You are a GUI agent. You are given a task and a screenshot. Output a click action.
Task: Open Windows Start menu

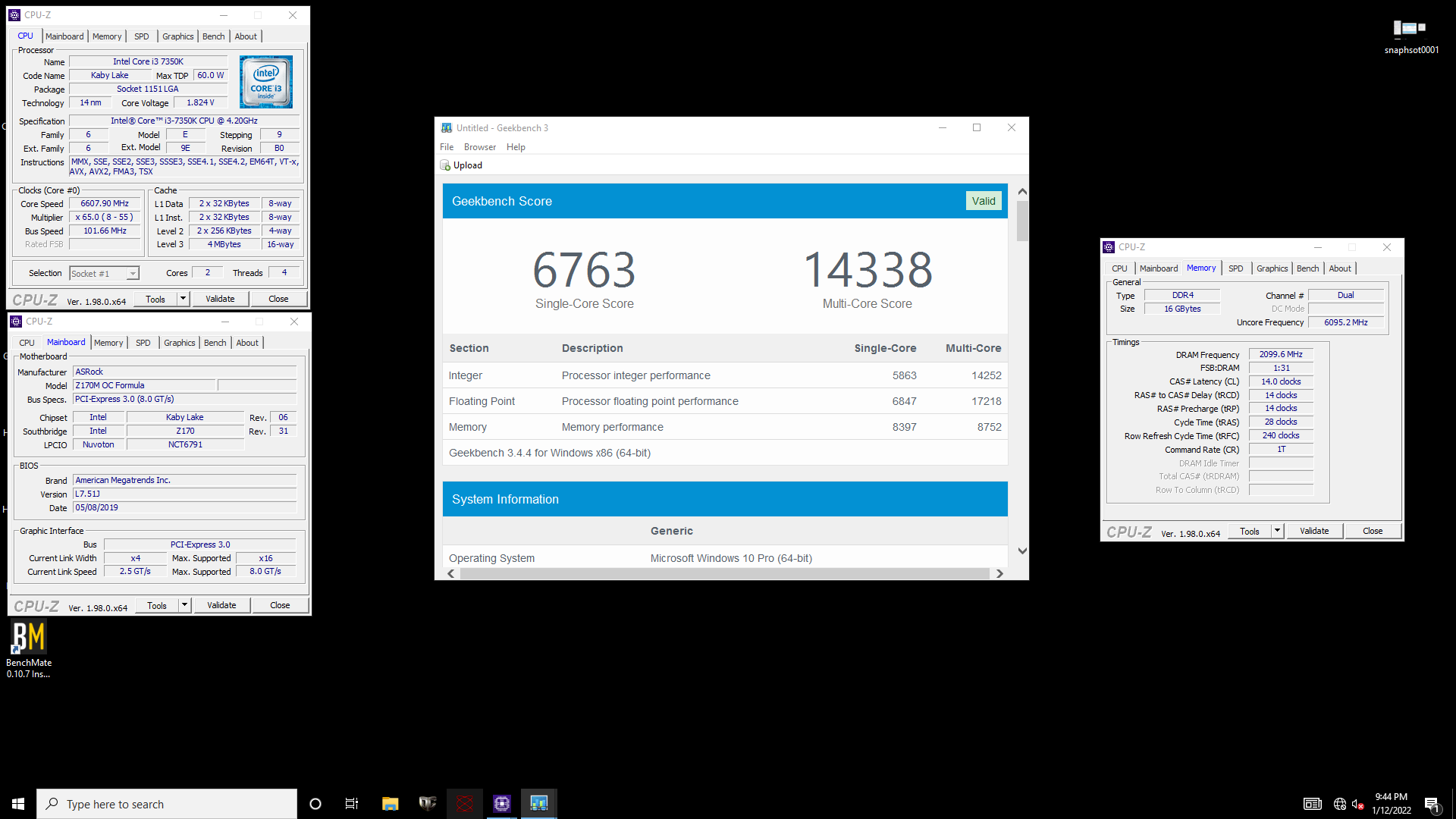pos(18,804)
